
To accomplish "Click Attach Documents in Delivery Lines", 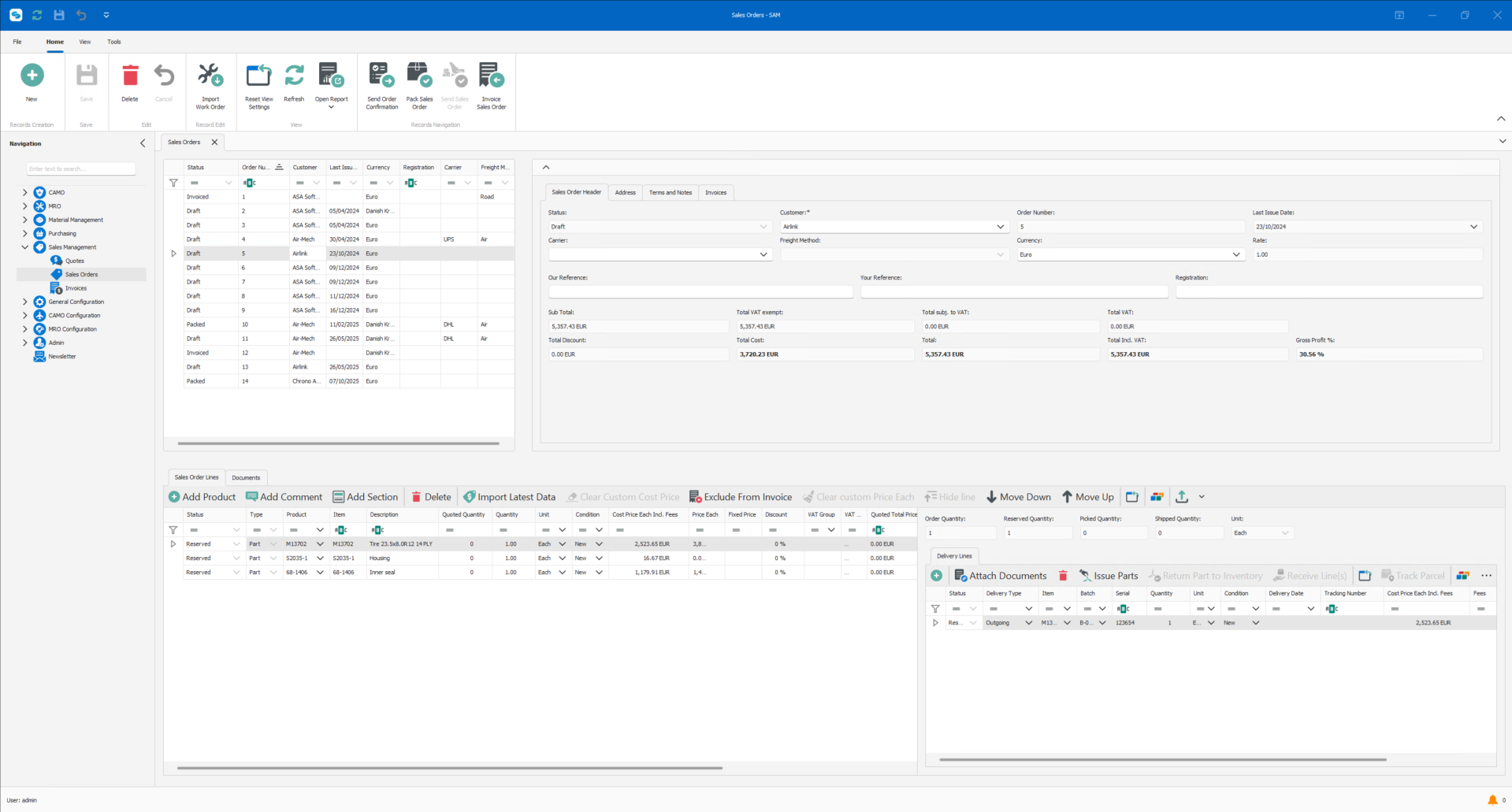I will pos(1001,576).
